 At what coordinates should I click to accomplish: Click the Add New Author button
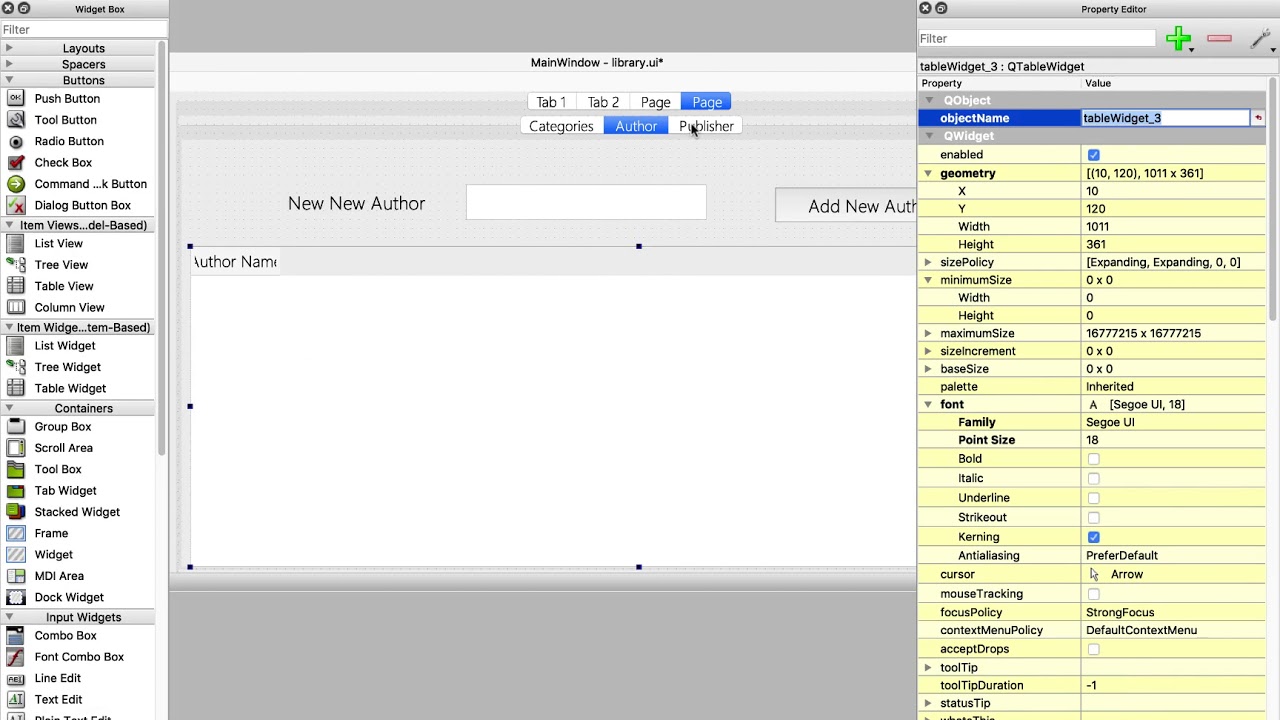[846, 205]
